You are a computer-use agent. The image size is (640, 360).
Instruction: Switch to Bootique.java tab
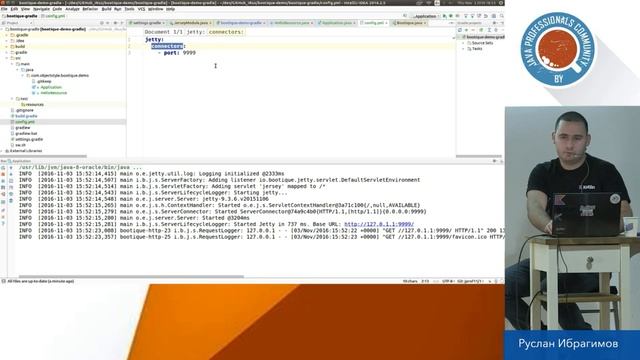(409, 23)
